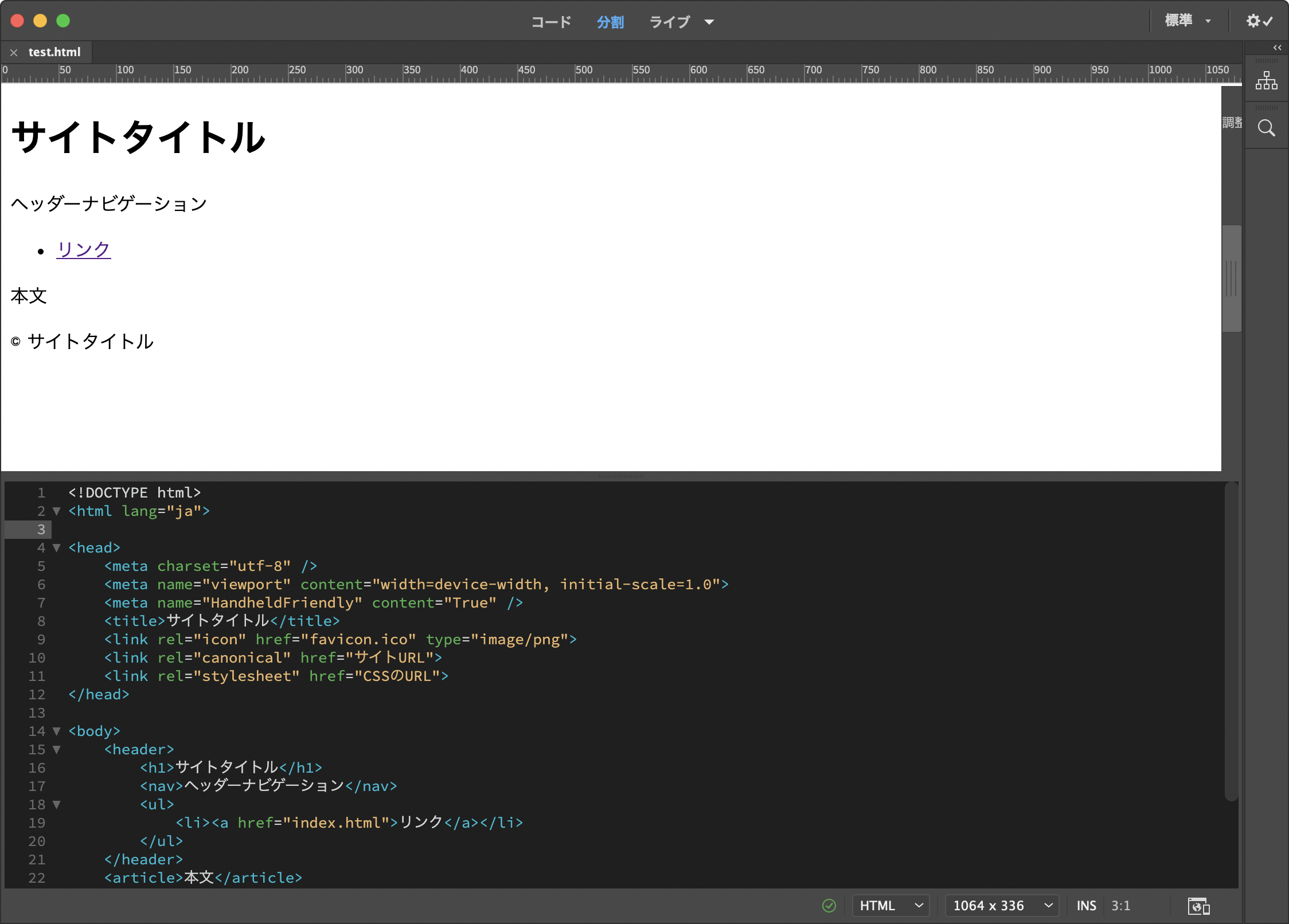Screen dimensions: 1289x924
Task: Switch to コード view
Action: point(551,22)
